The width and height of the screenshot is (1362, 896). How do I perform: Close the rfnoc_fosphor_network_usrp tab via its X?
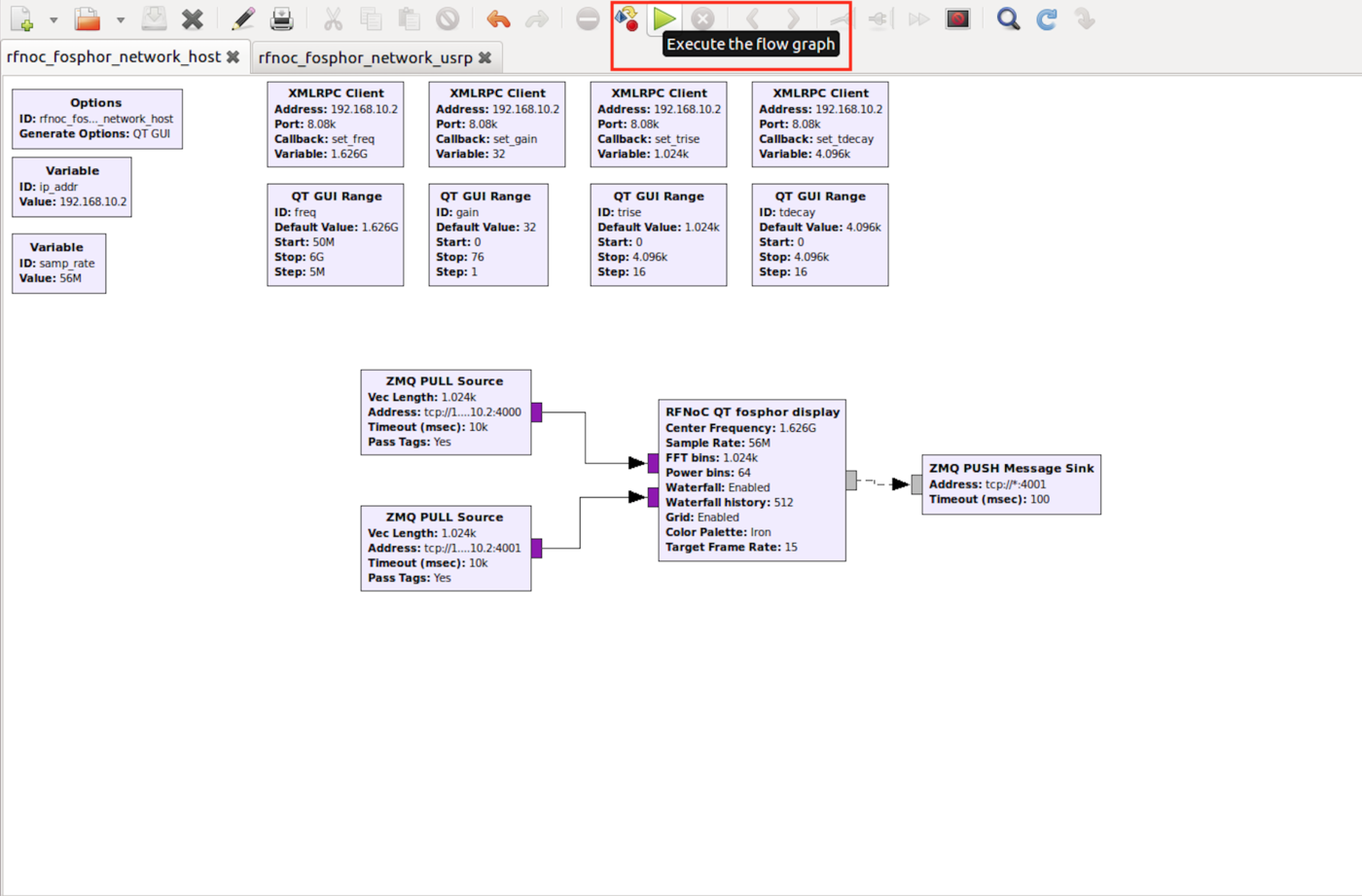click(485, 57)
